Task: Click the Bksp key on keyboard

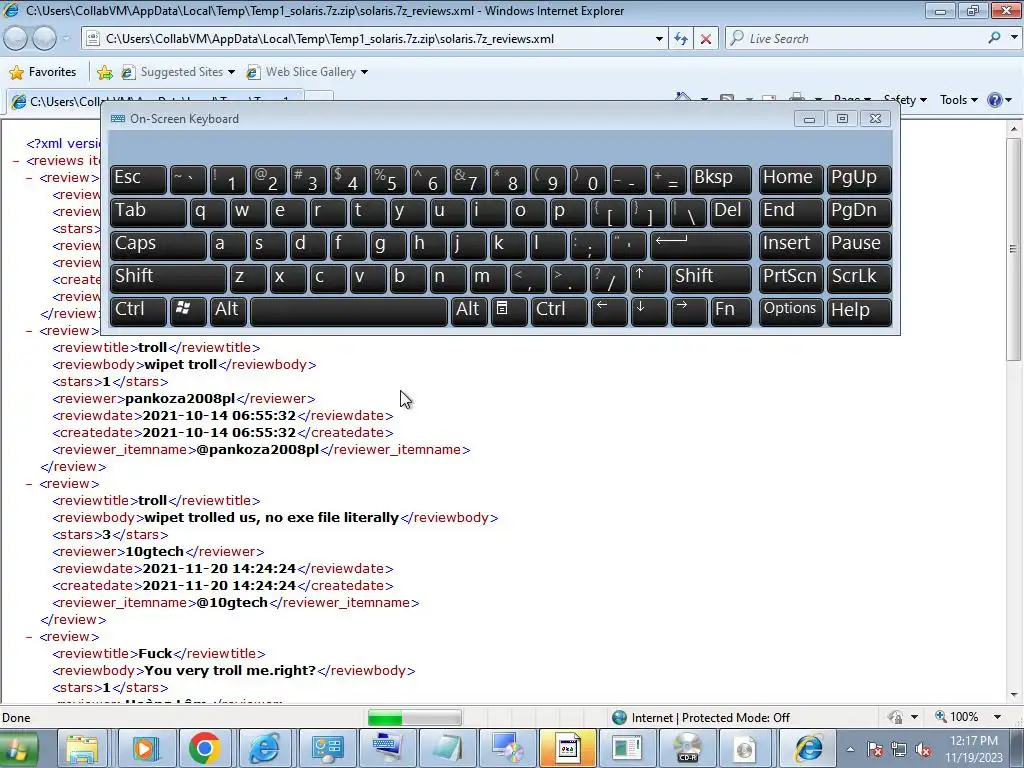Action: pyautogui.click(x=720, y=179)
